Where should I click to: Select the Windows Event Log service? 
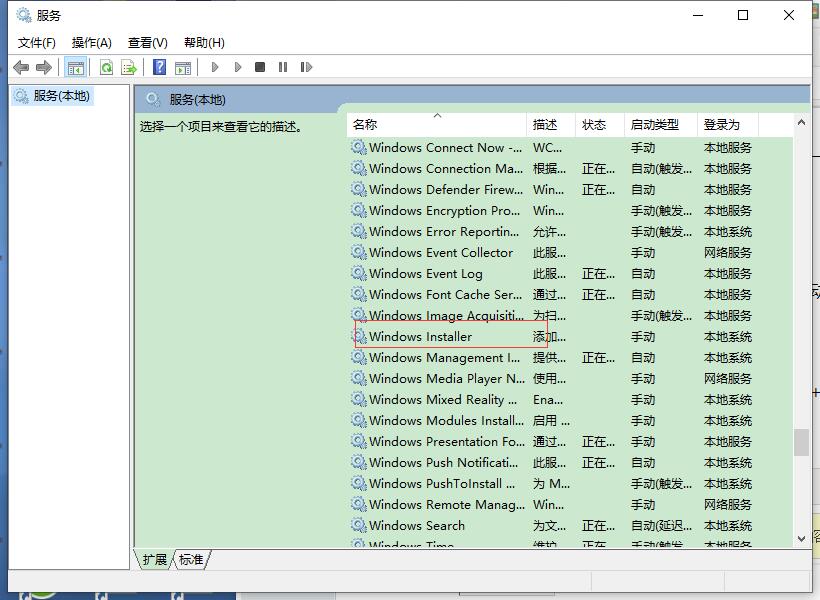(570, 274)
